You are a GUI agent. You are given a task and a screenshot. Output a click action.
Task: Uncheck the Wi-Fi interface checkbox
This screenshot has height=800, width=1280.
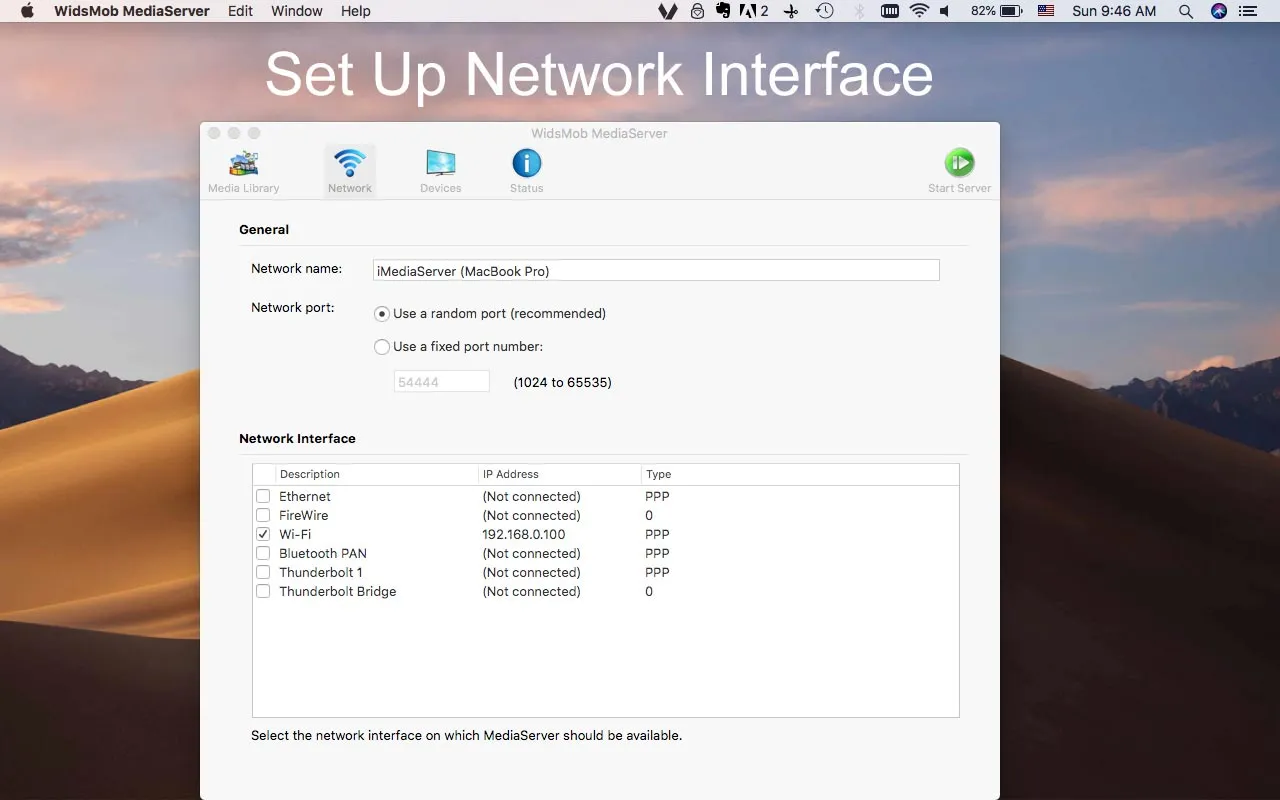pos(263,534)
